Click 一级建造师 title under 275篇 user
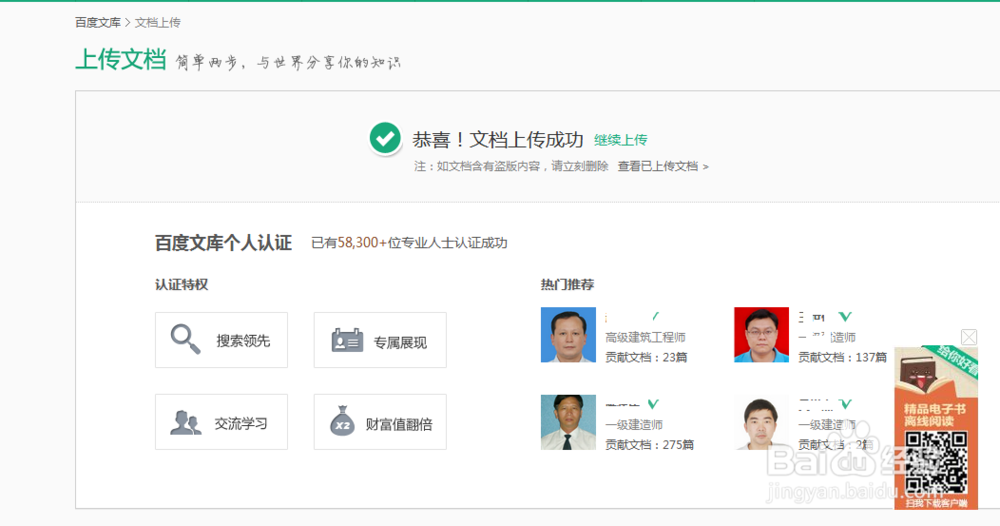1000x526 pixels. (634, 425)
